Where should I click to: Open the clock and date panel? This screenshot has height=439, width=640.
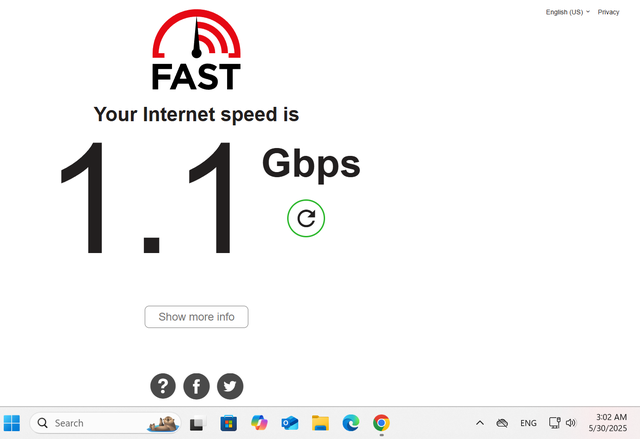click(x=608, y=423)
